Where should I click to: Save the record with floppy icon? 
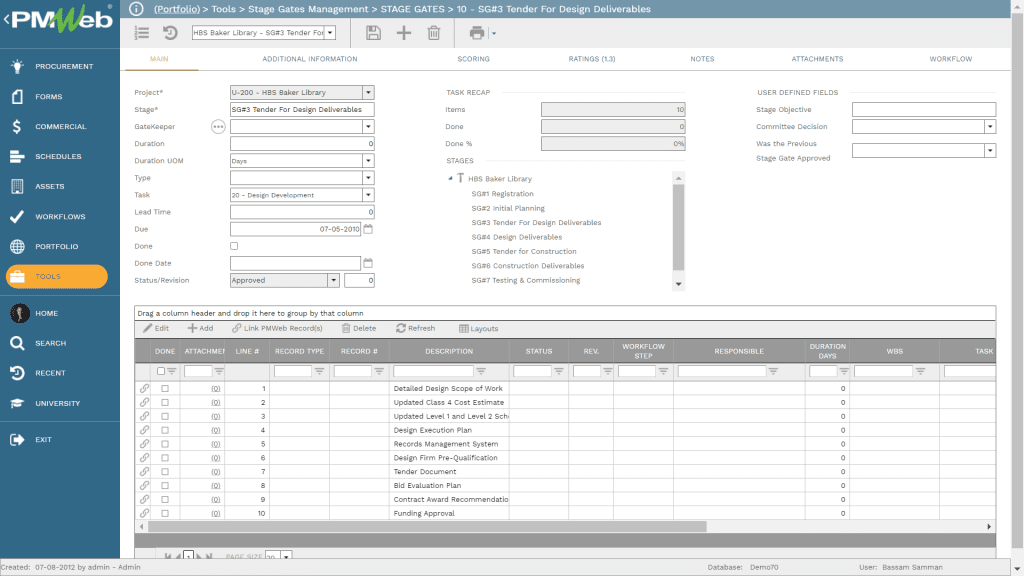click(373, 33)
